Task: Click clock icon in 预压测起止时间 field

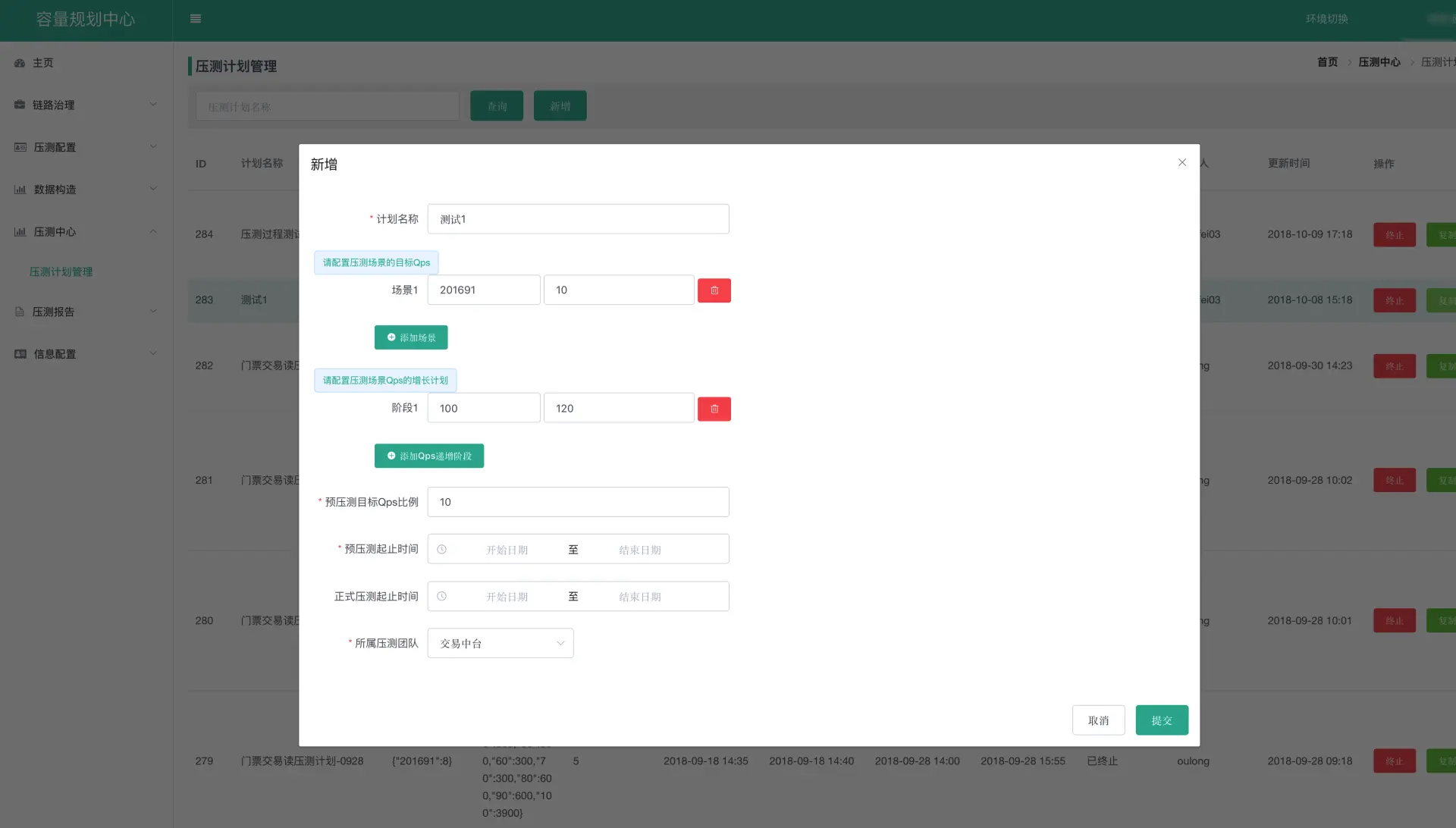Action: pos(441,550)
